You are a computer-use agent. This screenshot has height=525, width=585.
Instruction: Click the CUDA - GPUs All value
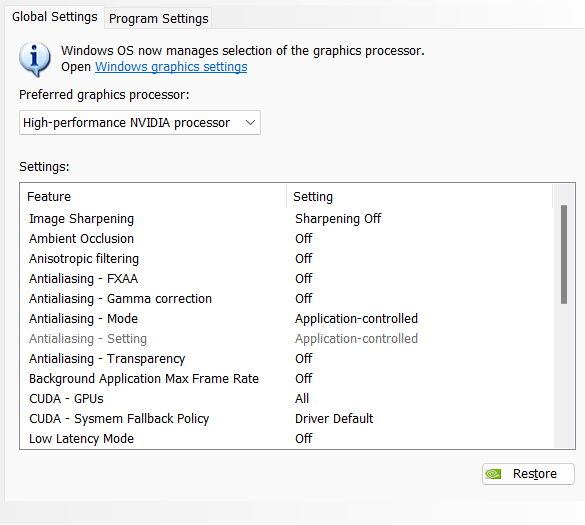pos(302,399)
